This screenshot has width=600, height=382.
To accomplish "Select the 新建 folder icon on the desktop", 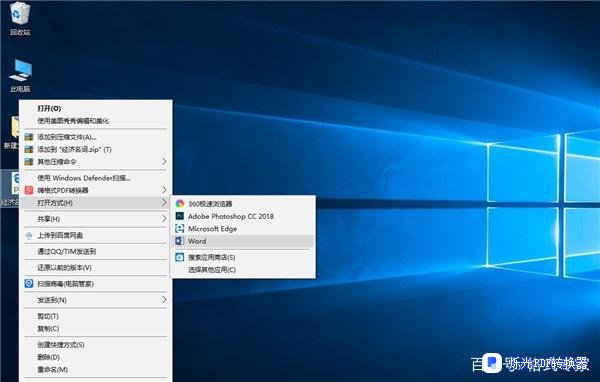I will (11, 132).
